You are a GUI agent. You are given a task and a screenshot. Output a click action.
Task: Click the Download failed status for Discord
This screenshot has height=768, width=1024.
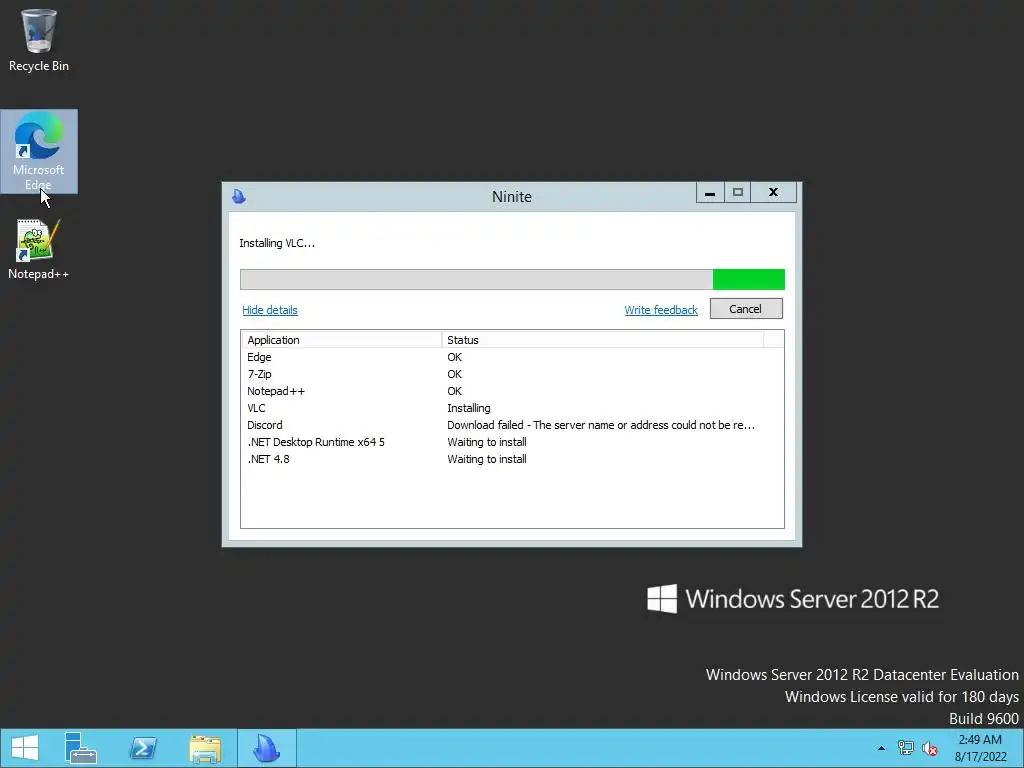pyautogui.click(x=601, y=425)
